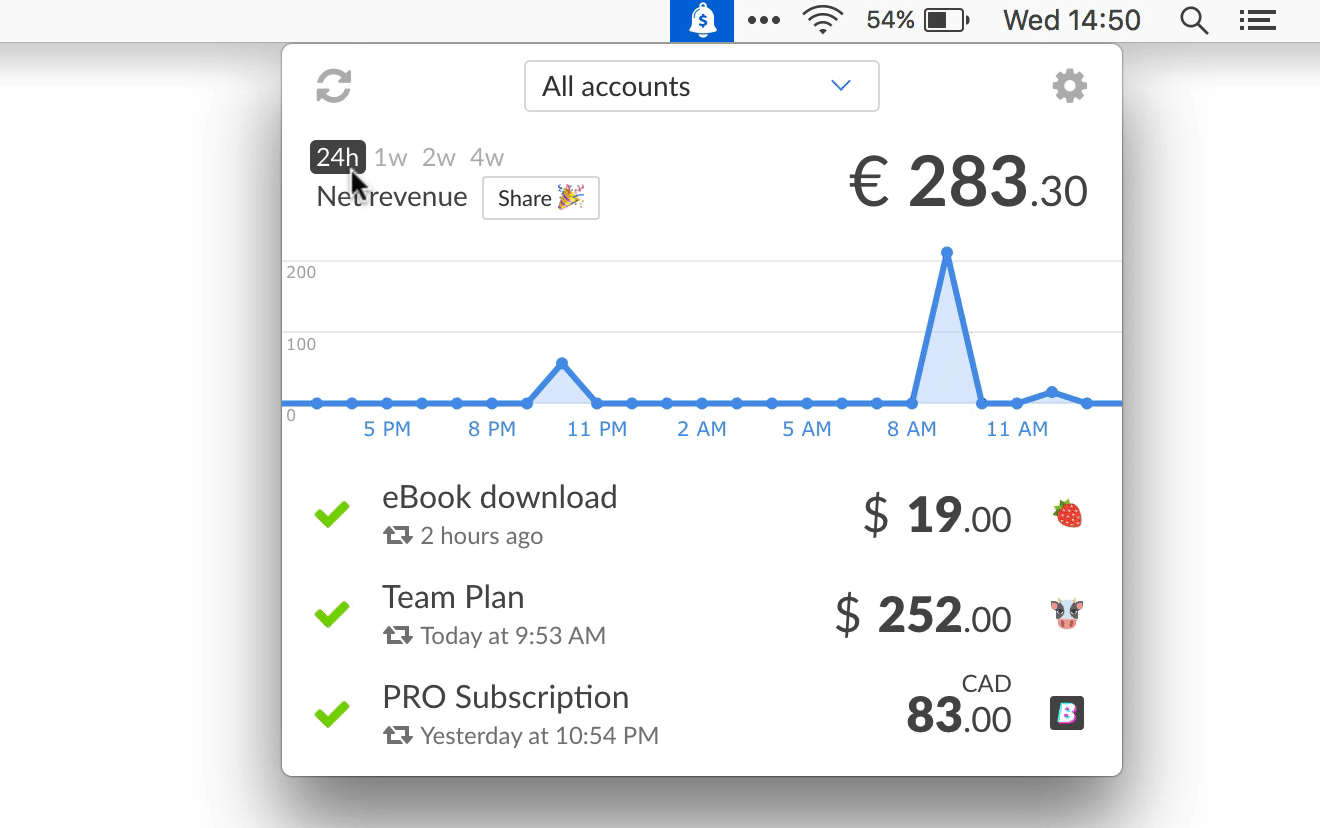
Task: Click the chart peak point near 10 PM
Action: (x=562, y=363)
